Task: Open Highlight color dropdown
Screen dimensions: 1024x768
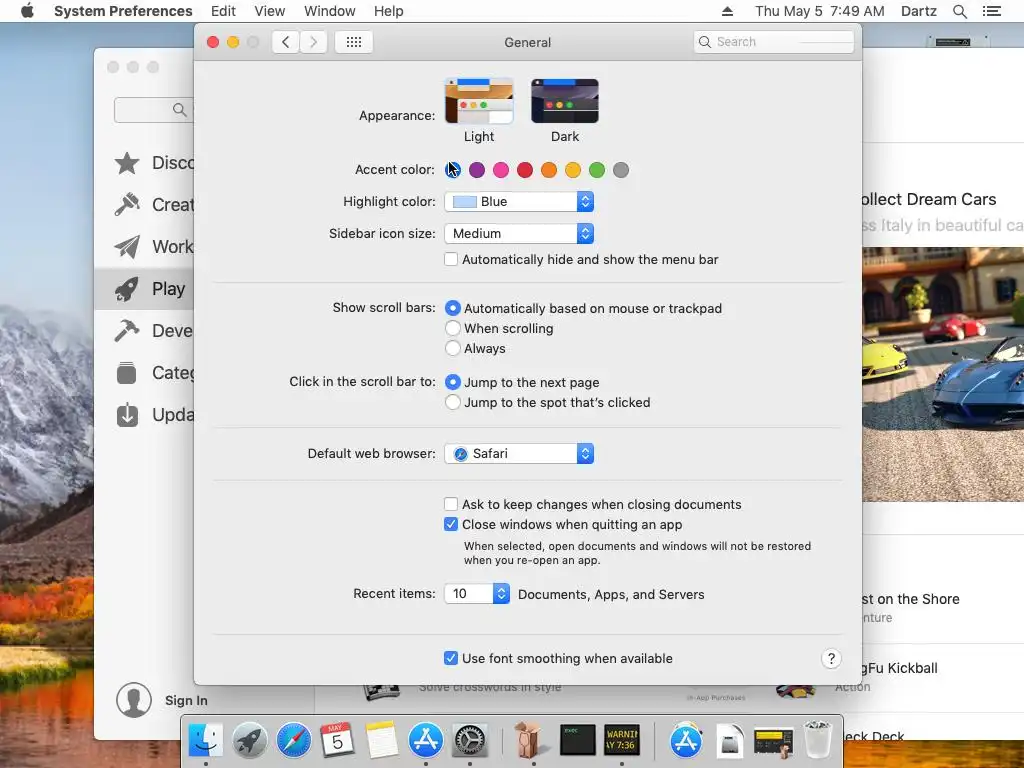Action: click(x=519, y=201)
